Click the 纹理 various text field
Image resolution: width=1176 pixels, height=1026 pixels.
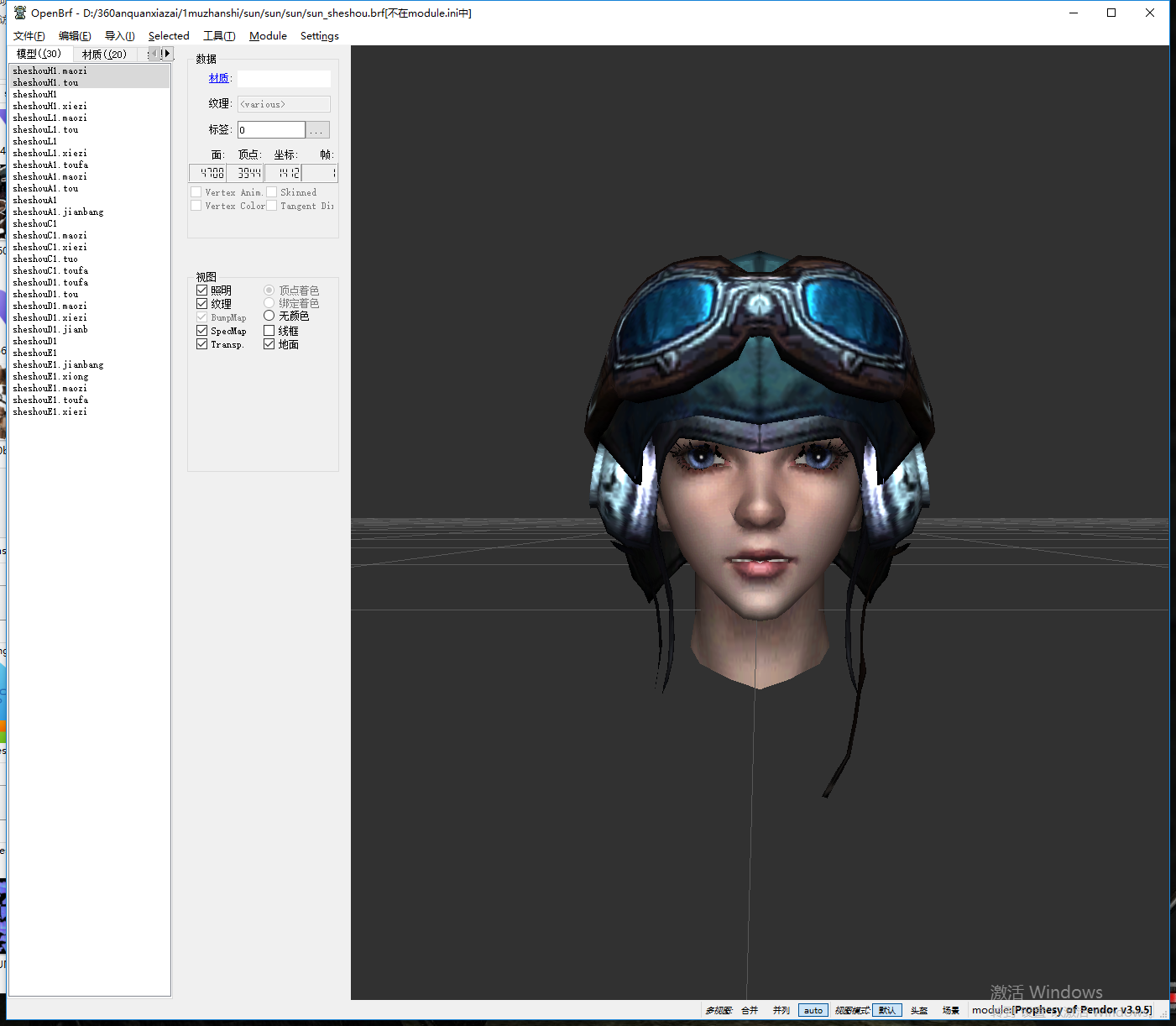284,104
